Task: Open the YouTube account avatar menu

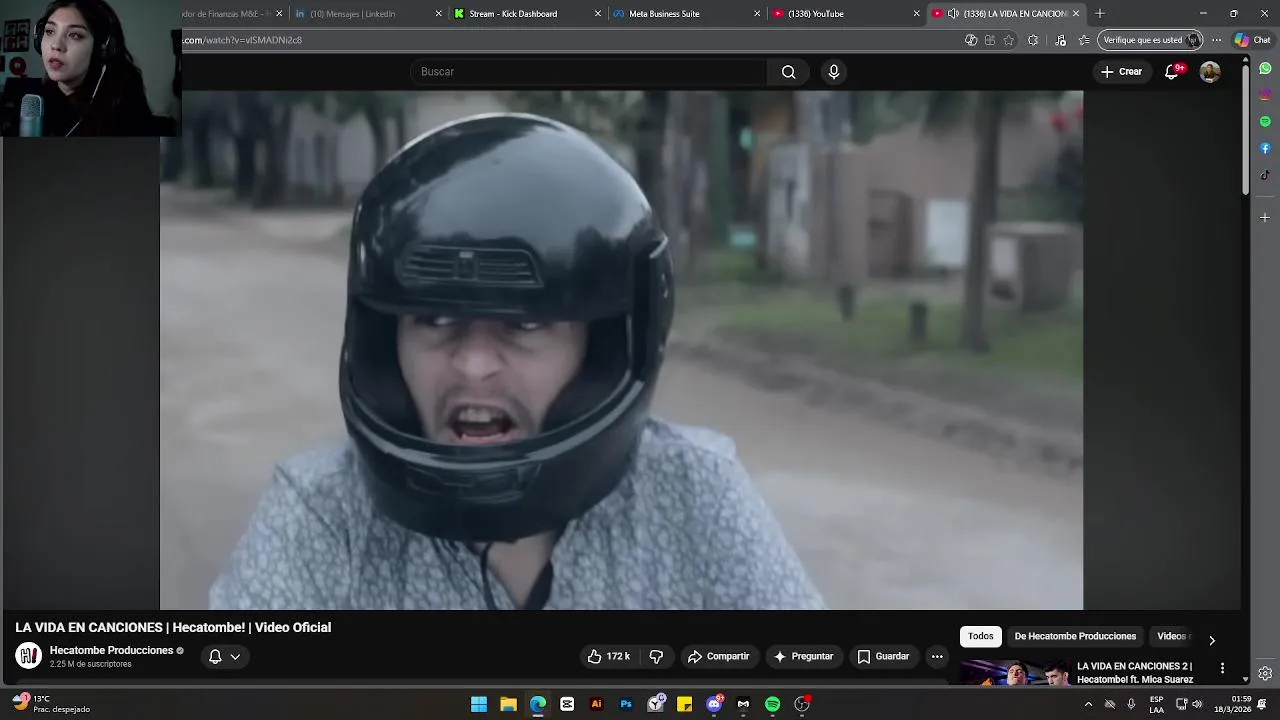Action: coord(1210,72)
